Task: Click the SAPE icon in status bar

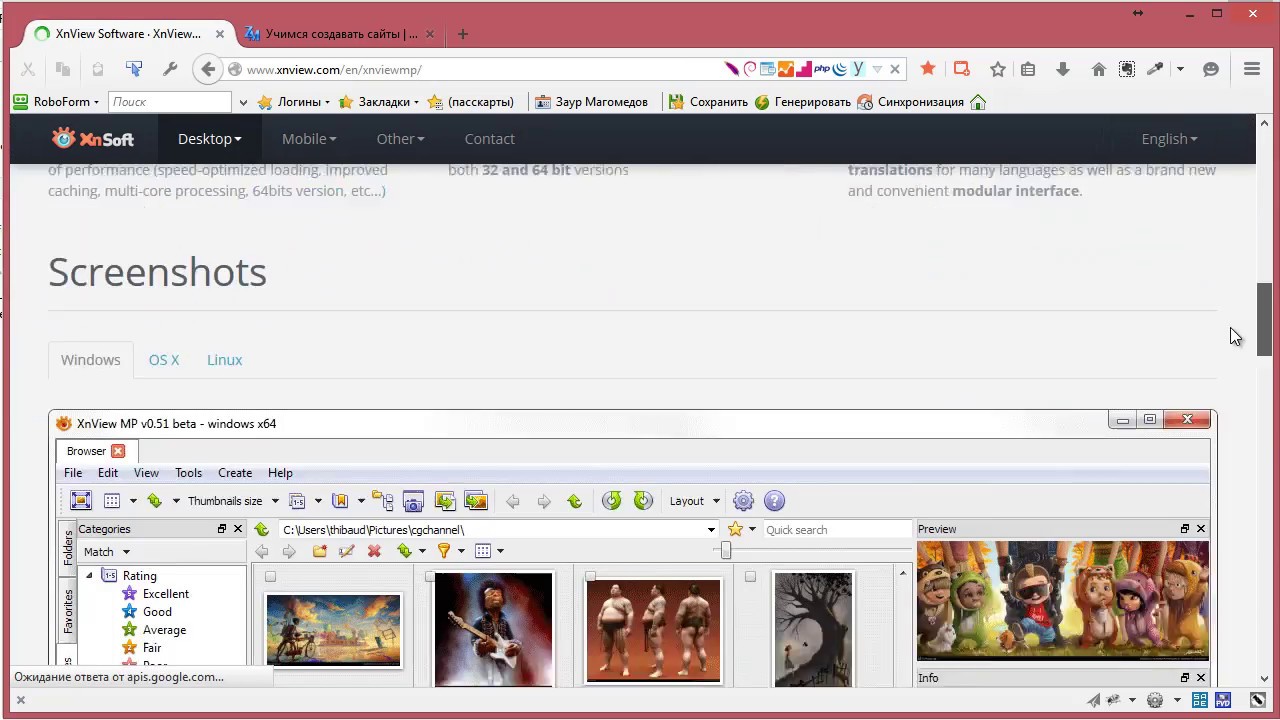Action: pos(1200,700)
